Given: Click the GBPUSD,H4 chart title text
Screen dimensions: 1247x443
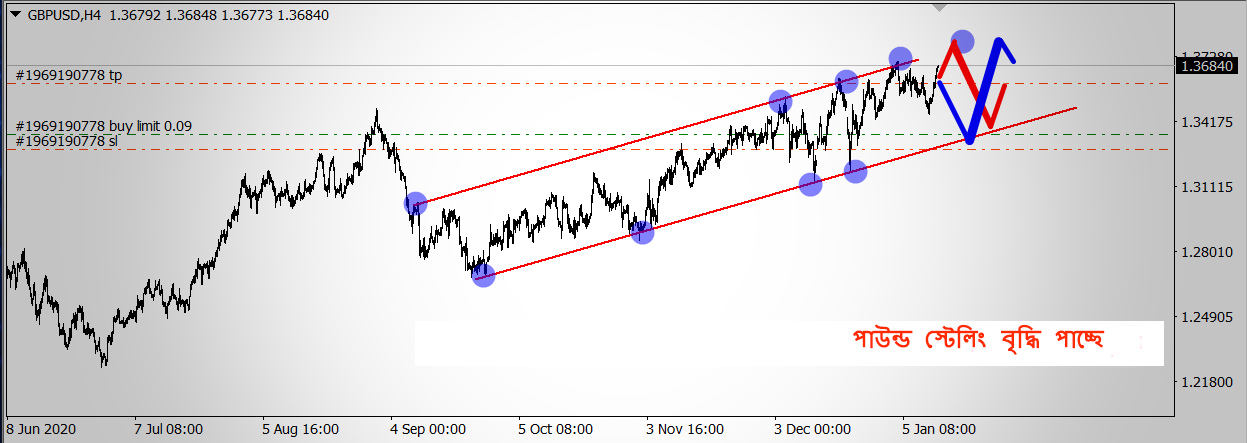Looking at the screenshot, I should (63, 15).
